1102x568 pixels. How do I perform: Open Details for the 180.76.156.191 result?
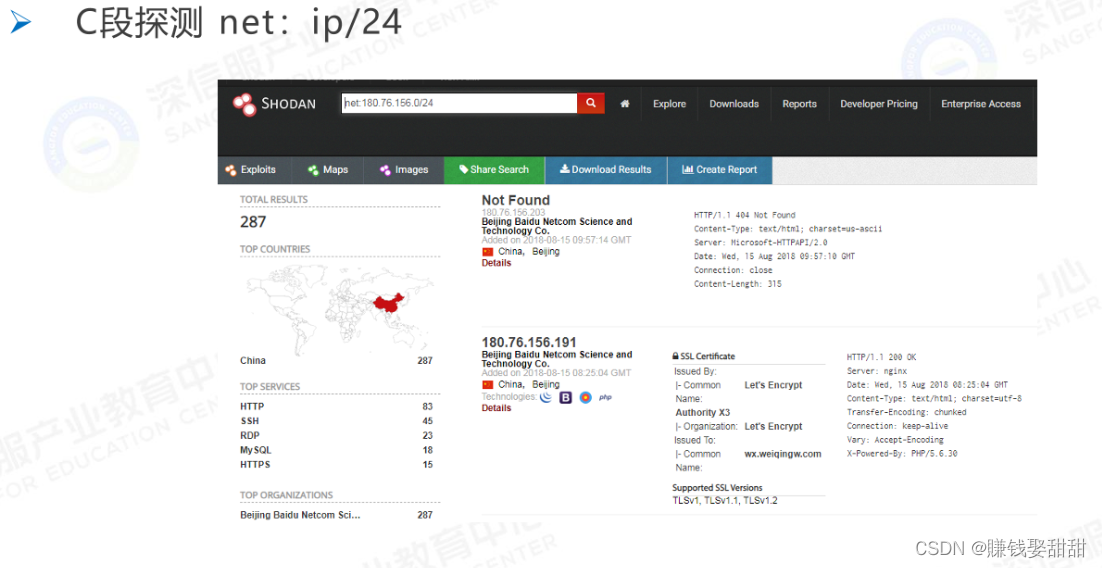tap(496, 408)
